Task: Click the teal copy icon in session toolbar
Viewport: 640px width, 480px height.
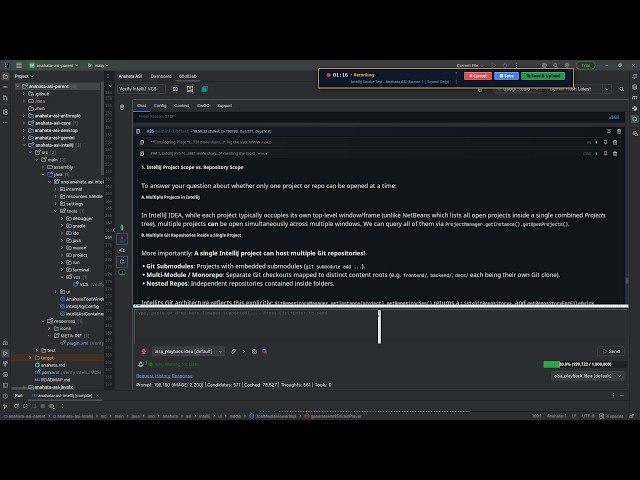Action: [204, 89]
